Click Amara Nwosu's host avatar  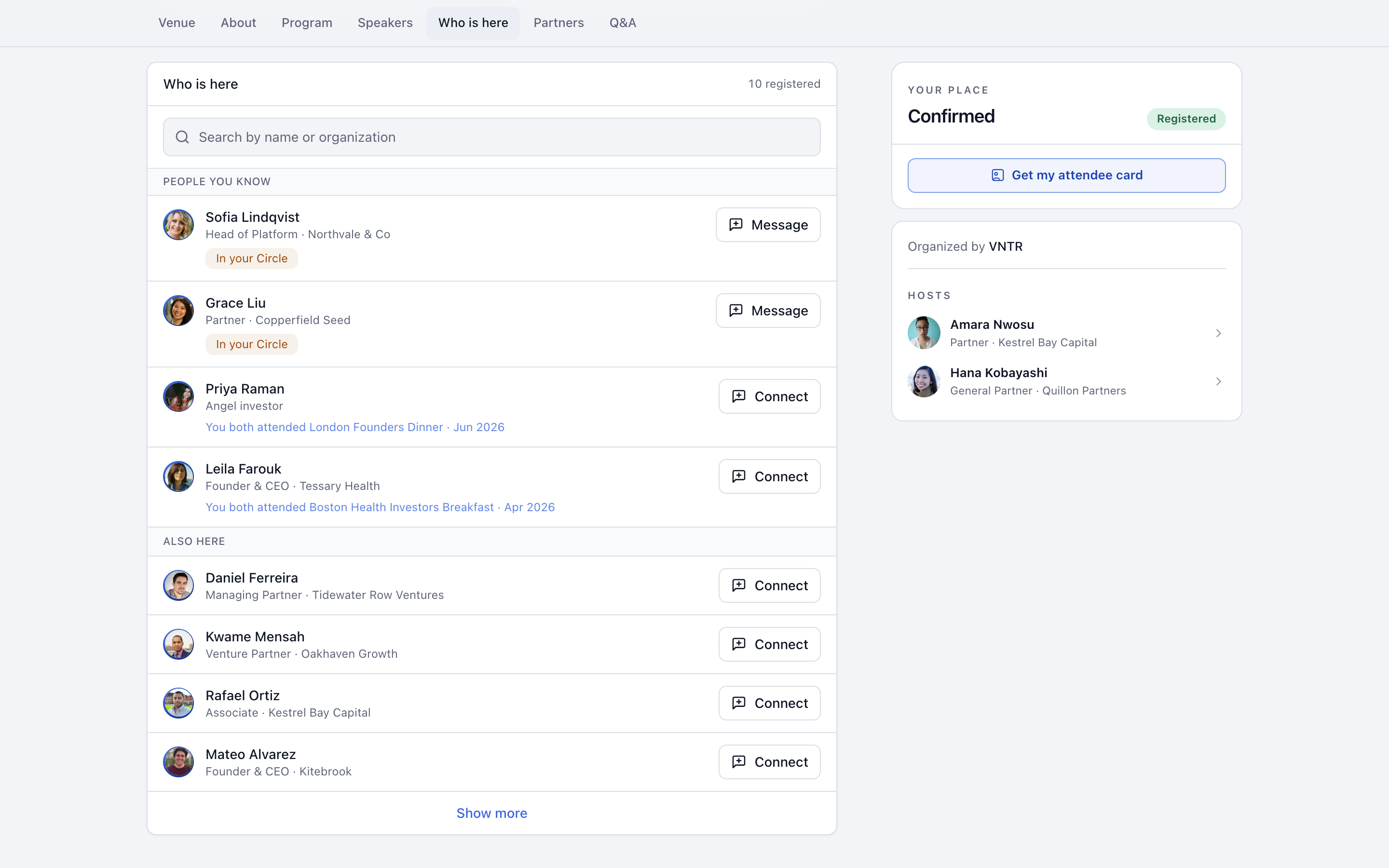click(924, 333)
